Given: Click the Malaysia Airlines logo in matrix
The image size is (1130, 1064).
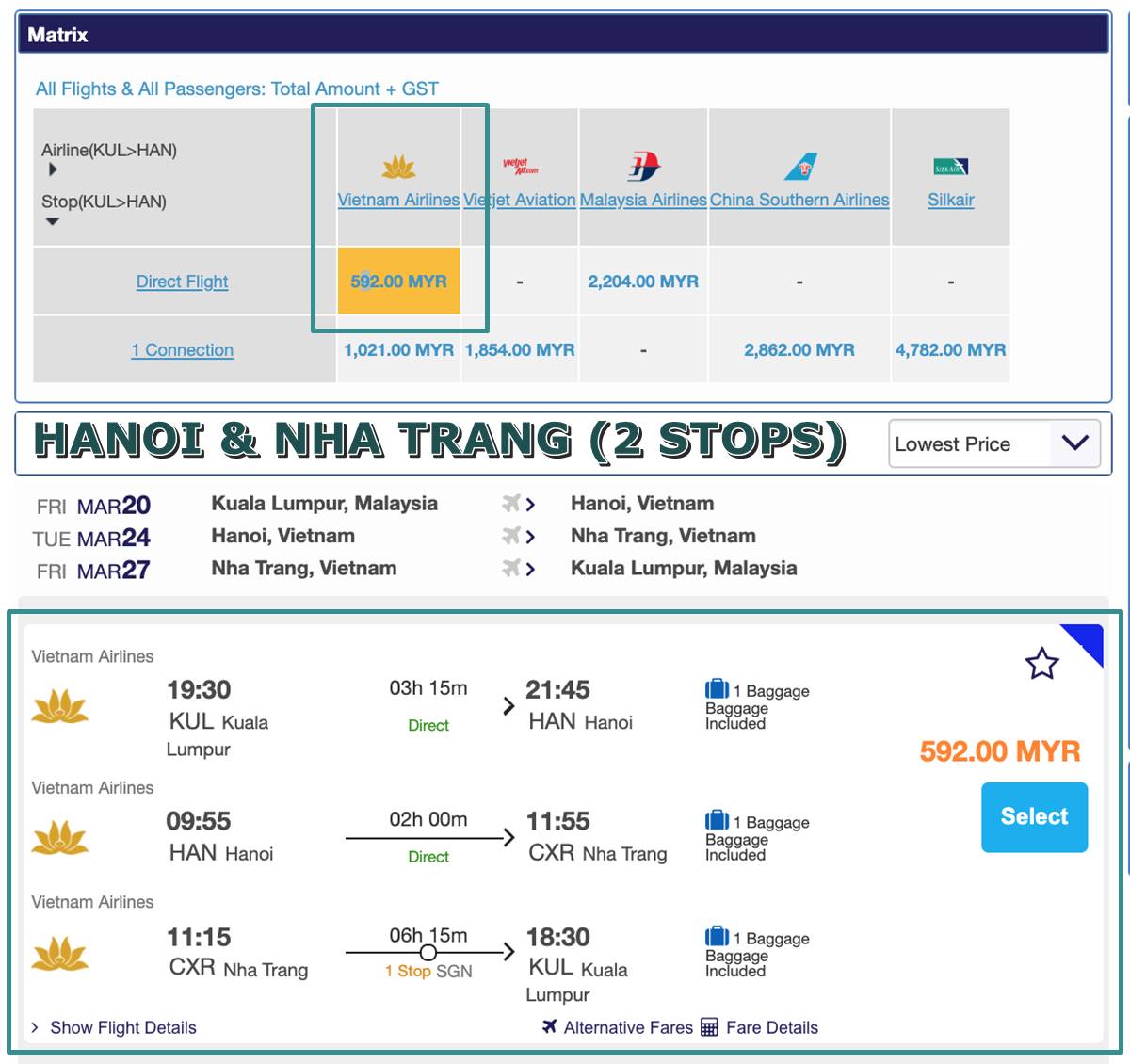Looking at the screenshot, I should pos(643,167).
